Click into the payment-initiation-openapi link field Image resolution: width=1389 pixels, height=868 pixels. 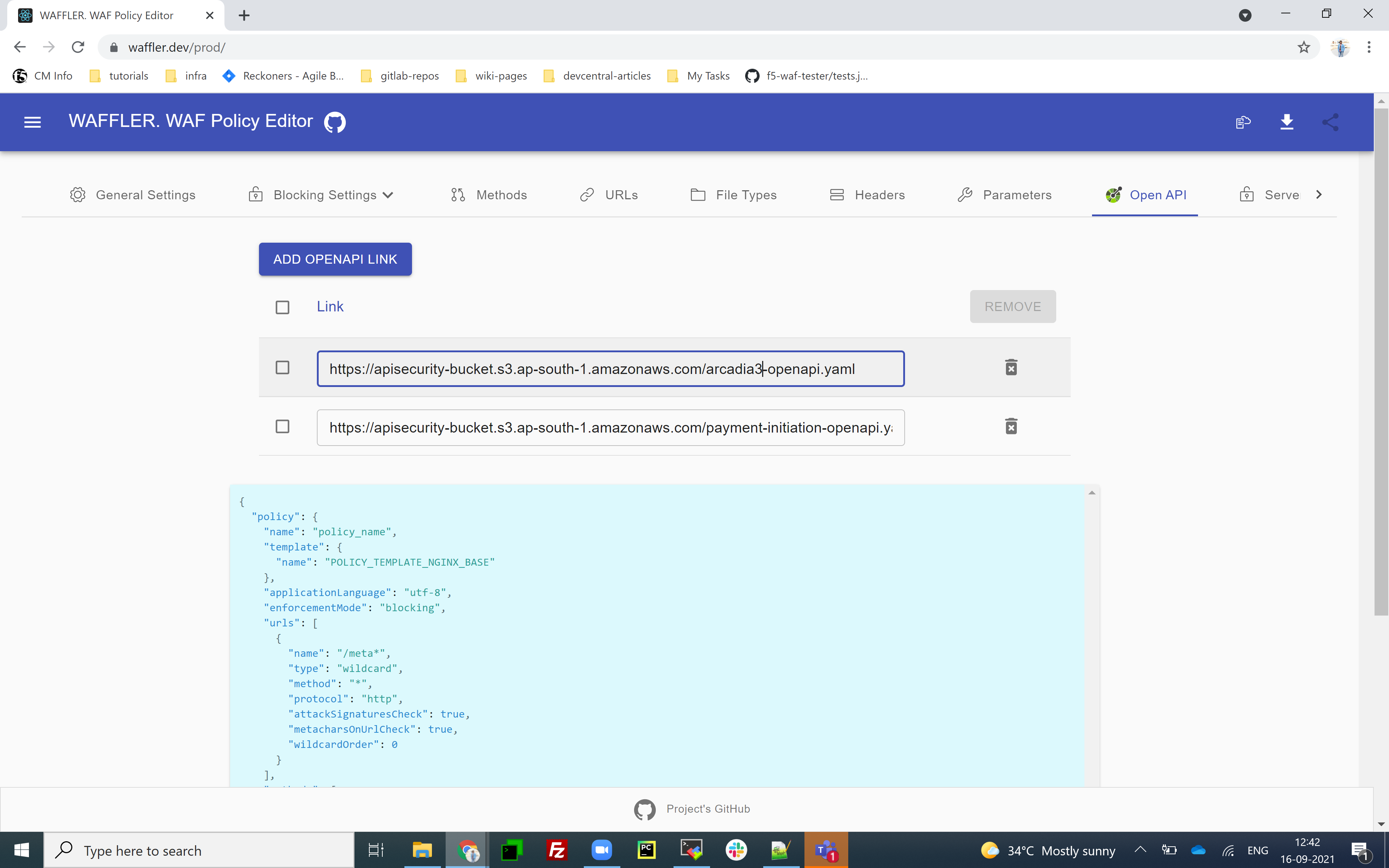tap(611, 428)
